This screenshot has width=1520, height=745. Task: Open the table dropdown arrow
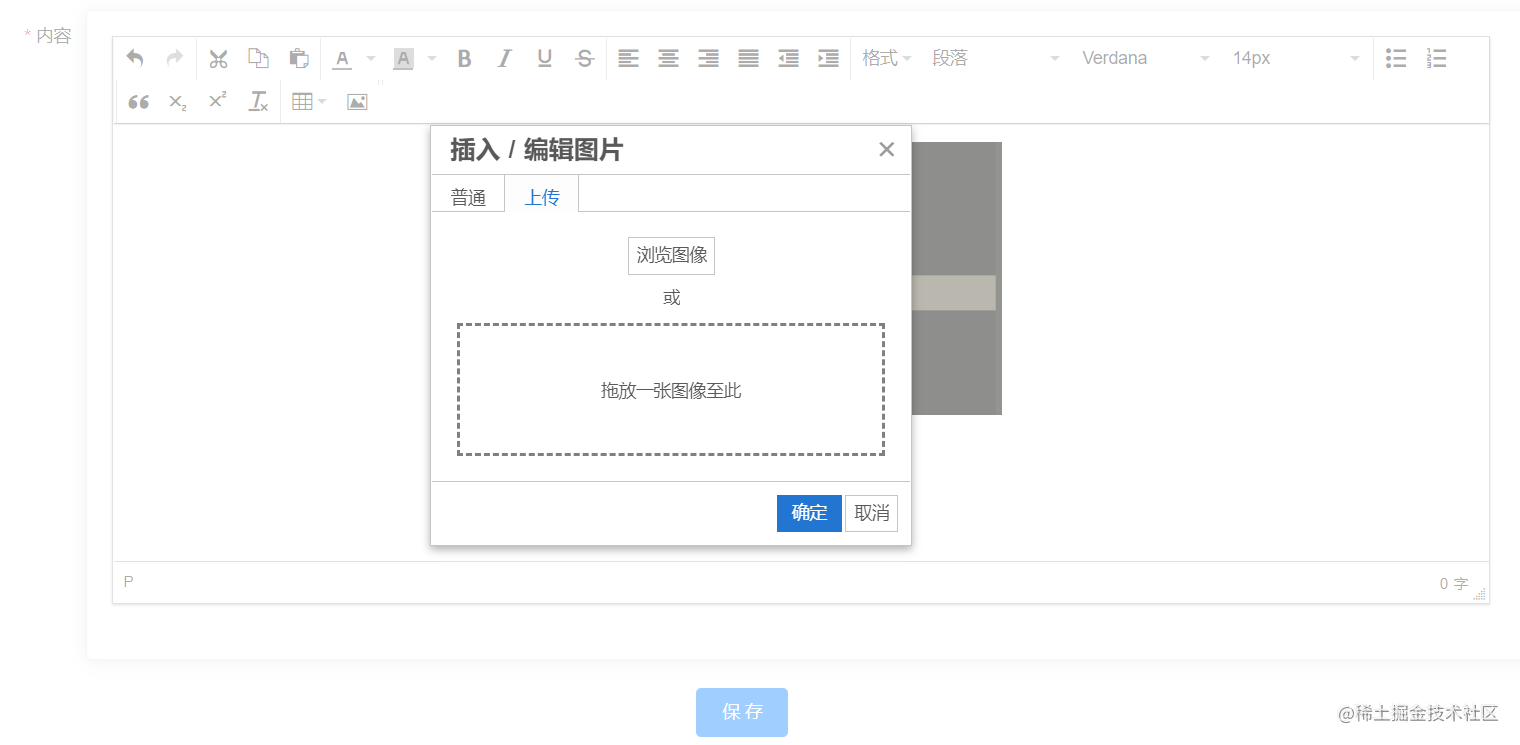[x=322, y=101]
